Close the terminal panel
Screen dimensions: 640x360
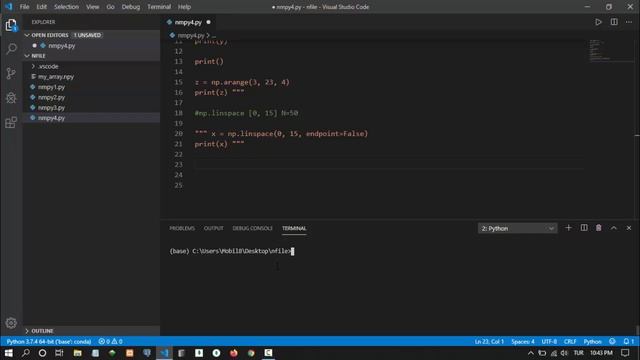point(629,228)
